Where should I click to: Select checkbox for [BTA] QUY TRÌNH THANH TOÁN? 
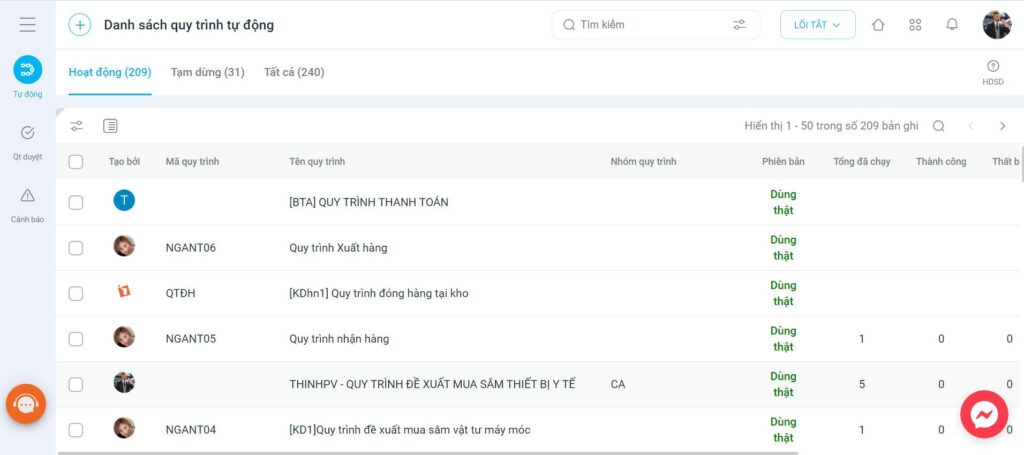click(76, 202)
